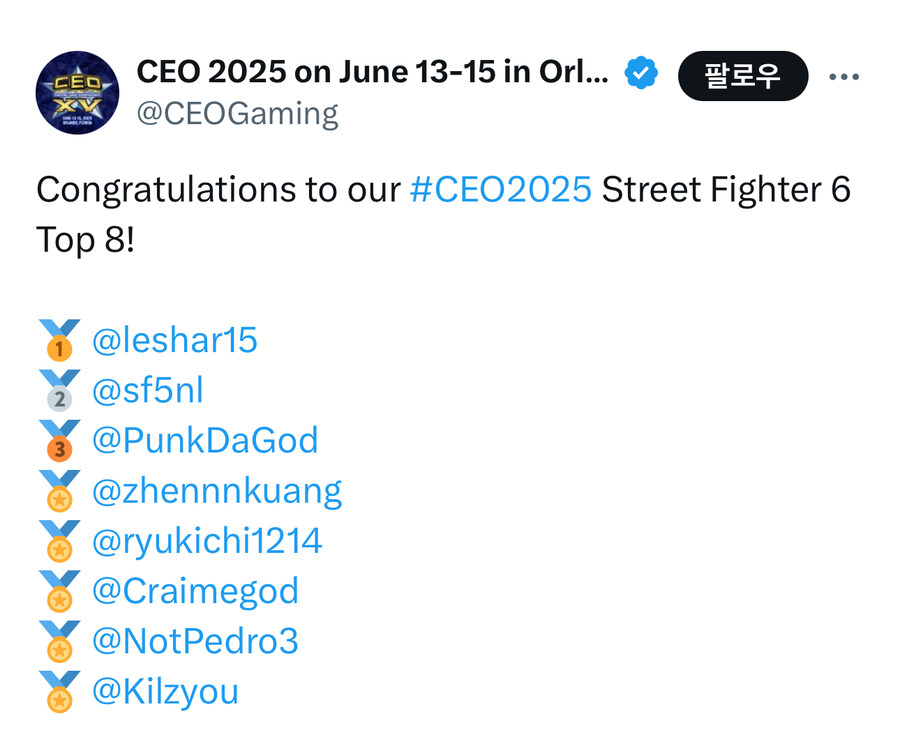Open the @CEOGaming handle
The height and width of the screenshot is (730, 900).
237,114
